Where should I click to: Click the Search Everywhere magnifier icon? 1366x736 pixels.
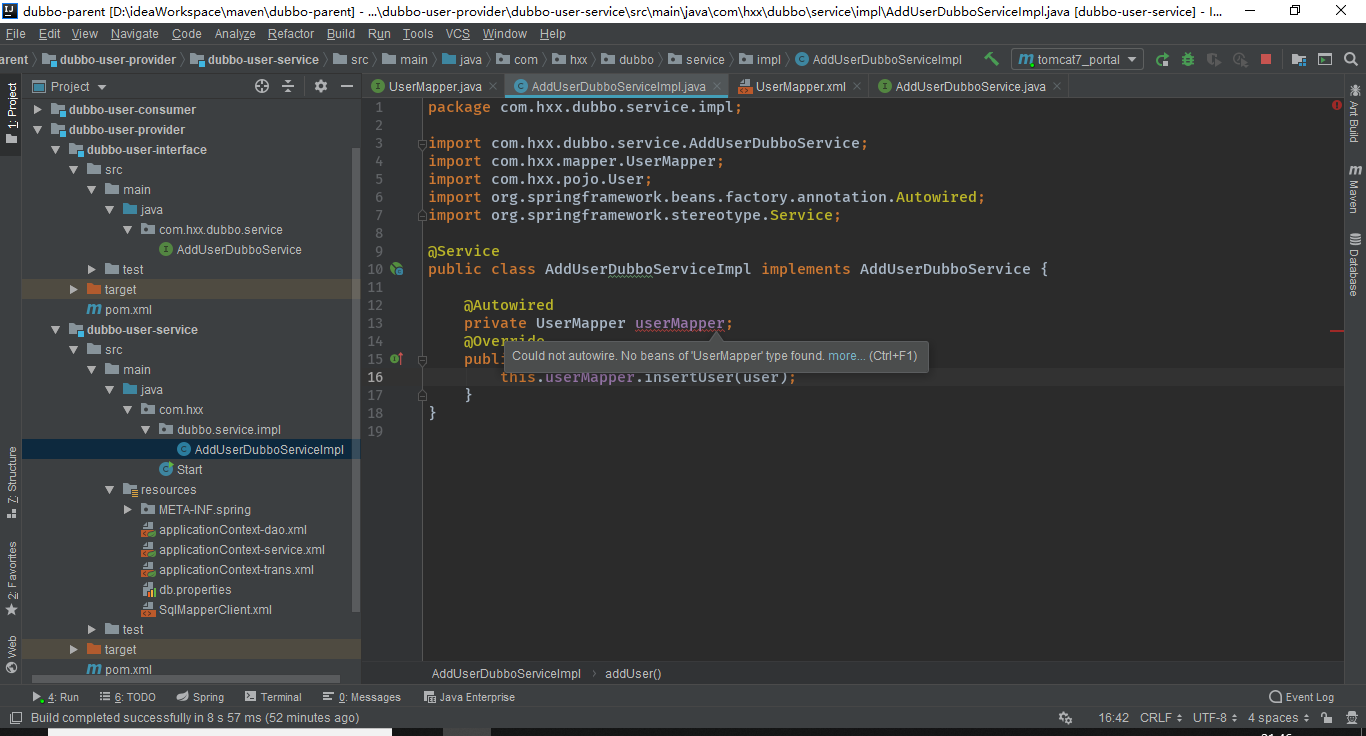pos(1351,60)
